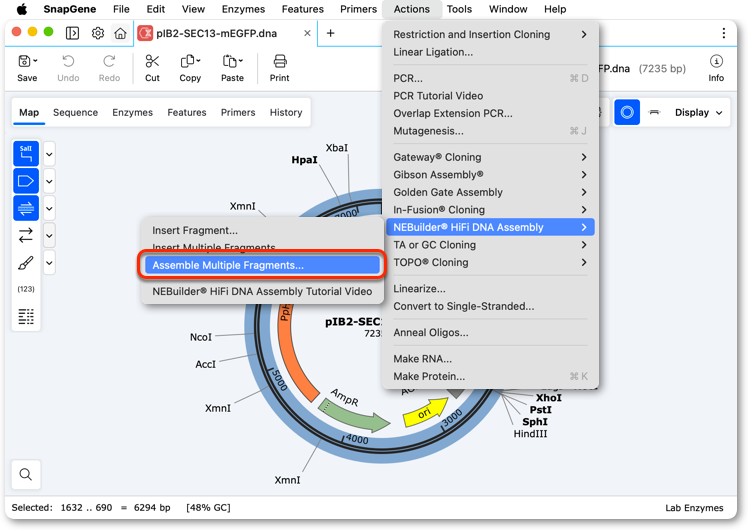Screen dimensions: 748x530
Task: Open PCR... from Actions menu
Action: pyautogui.click(x=490, y=78)
